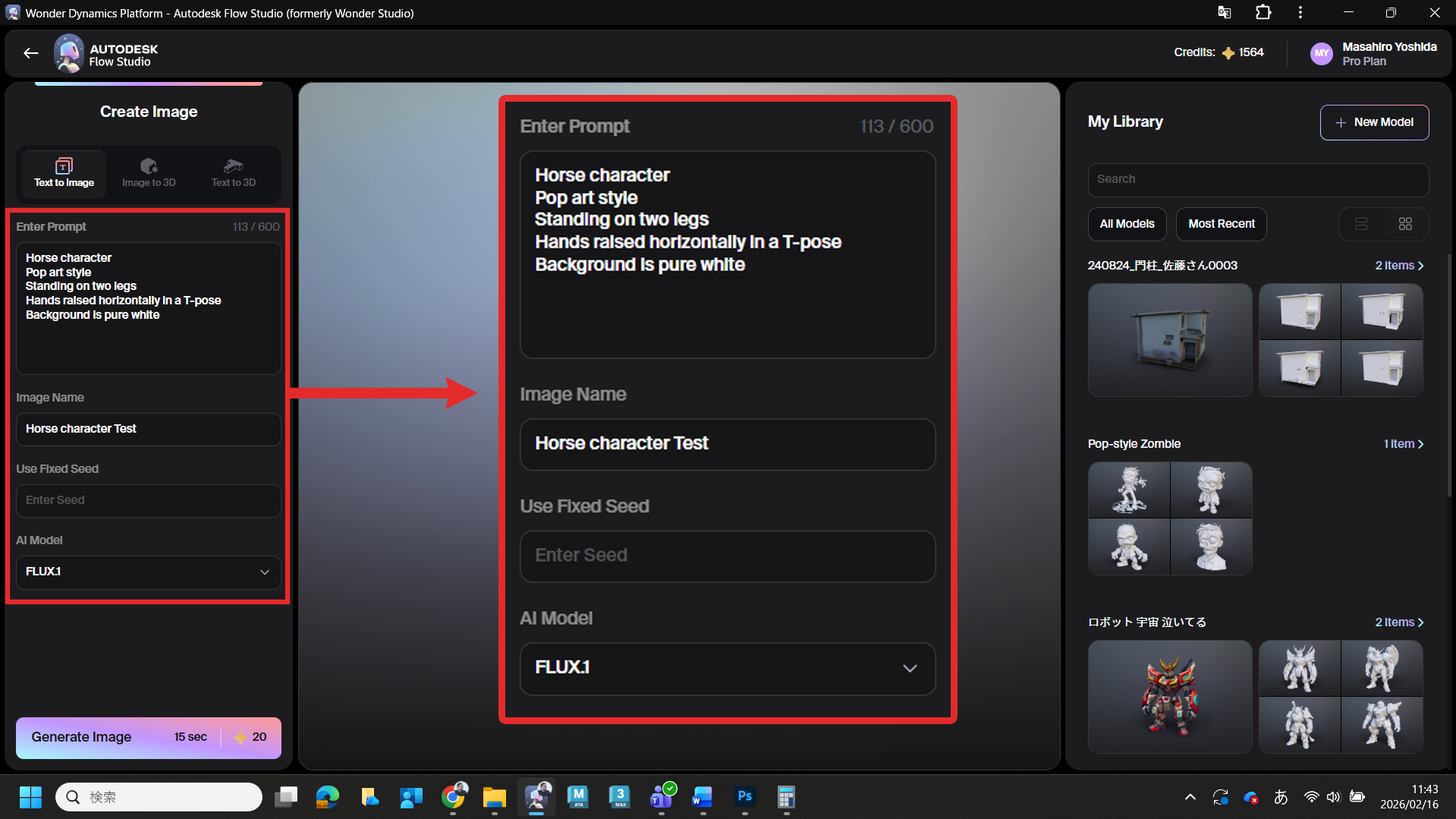Switch library to list view

click(x=1361, y=224)
